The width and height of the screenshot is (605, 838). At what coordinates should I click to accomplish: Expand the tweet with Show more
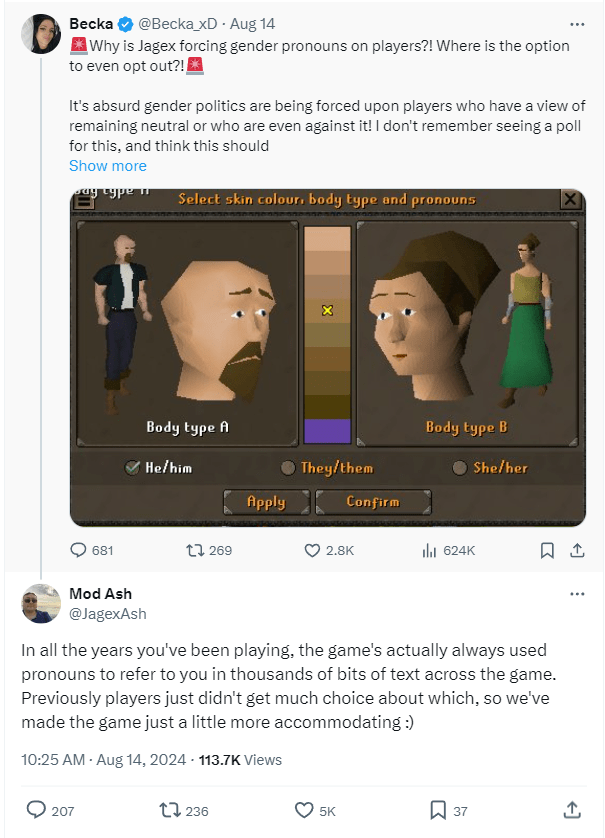coord(107,165)
